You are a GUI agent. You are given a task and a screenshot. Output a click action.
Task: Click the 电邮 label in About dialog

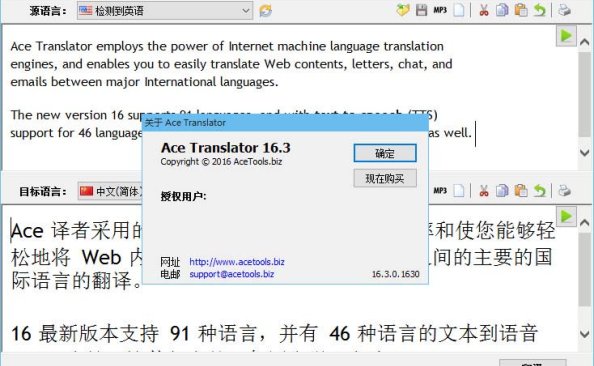point(170,274)
